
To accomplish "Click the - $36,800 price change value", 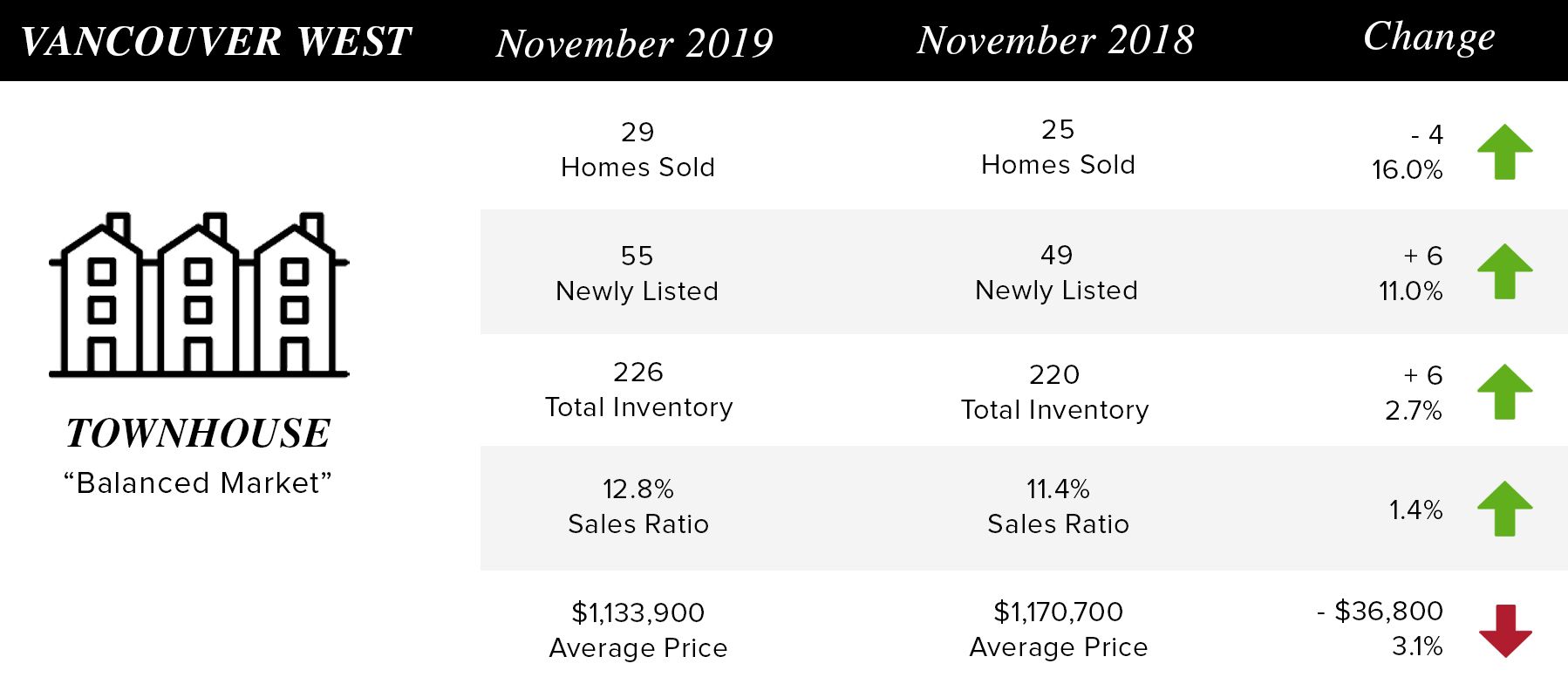I will (x=1380, y=611).
